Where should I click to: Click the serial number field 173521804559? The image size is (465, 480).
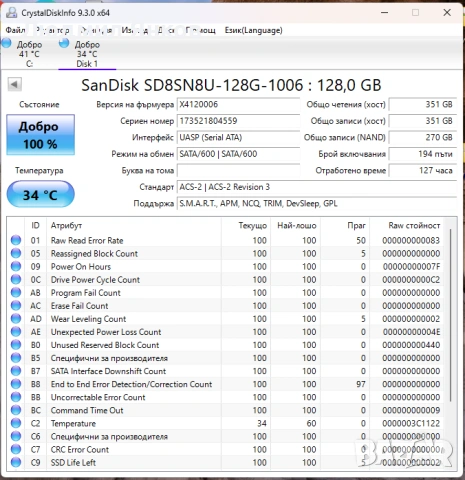point(238,121)
